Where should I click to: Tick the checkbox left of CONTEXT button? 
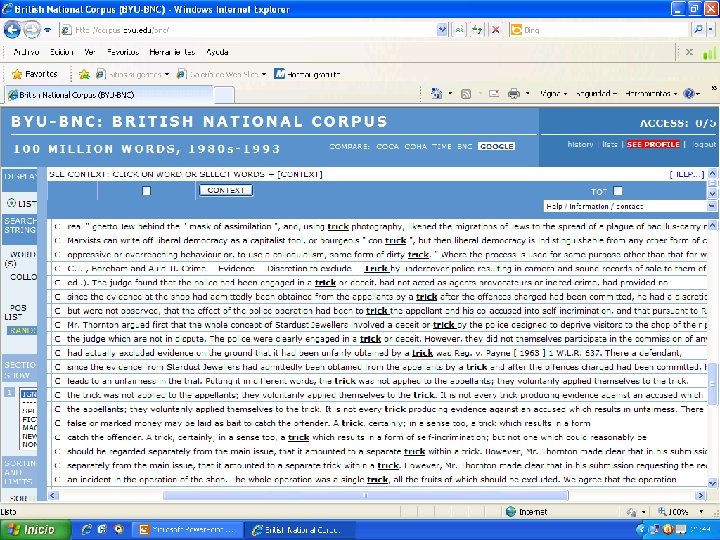(x=146, y=191)
